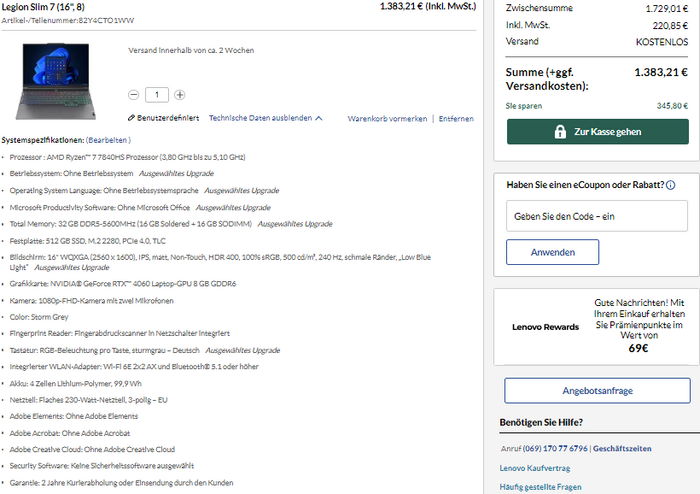Viewport: 700px width, 494px height.
Task: Click the KOSTENLOS shipping value
Action: (x=662, y=42)
